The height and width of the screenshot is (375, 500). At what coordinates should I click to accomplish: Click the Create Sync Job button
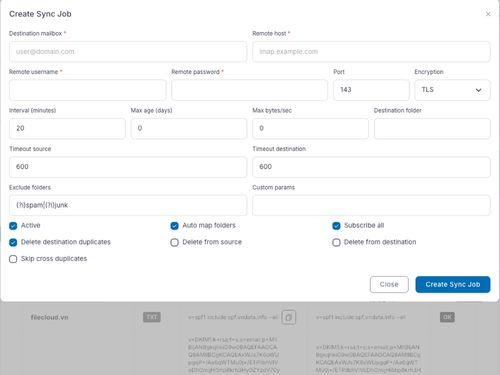pos(453,284)
